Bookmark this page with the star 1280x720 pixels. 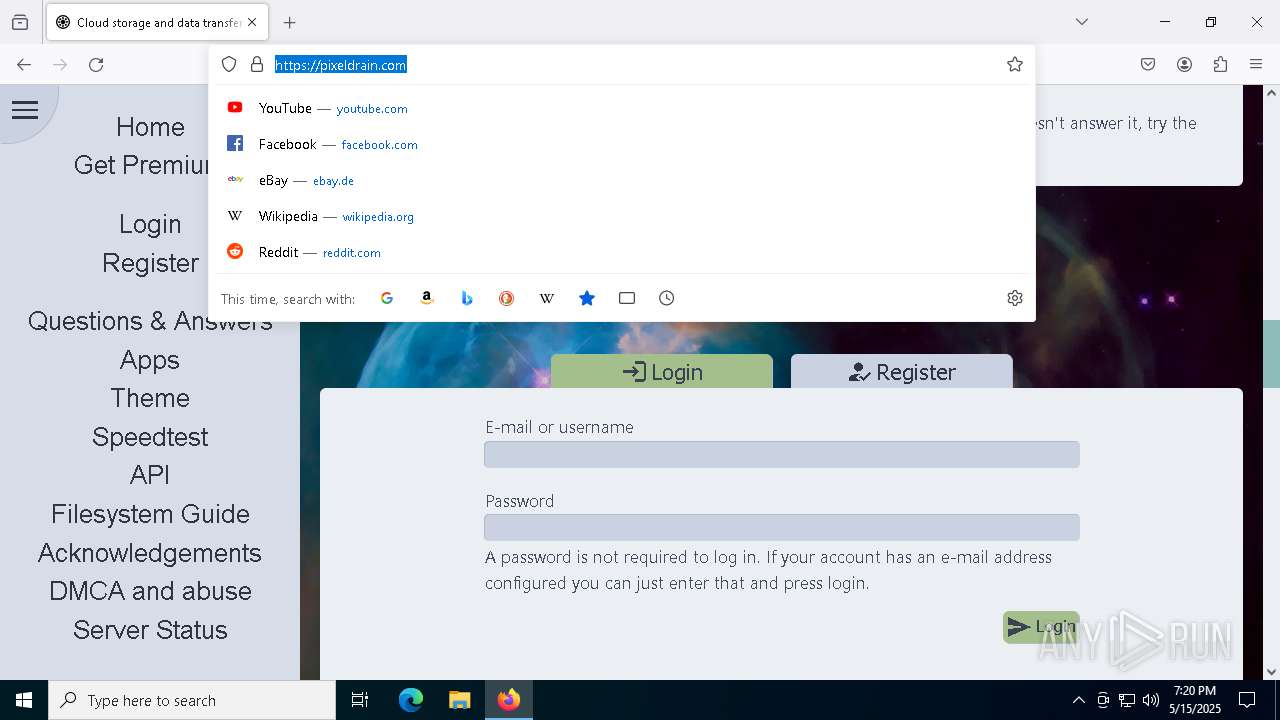click(x=1015, y=65)
